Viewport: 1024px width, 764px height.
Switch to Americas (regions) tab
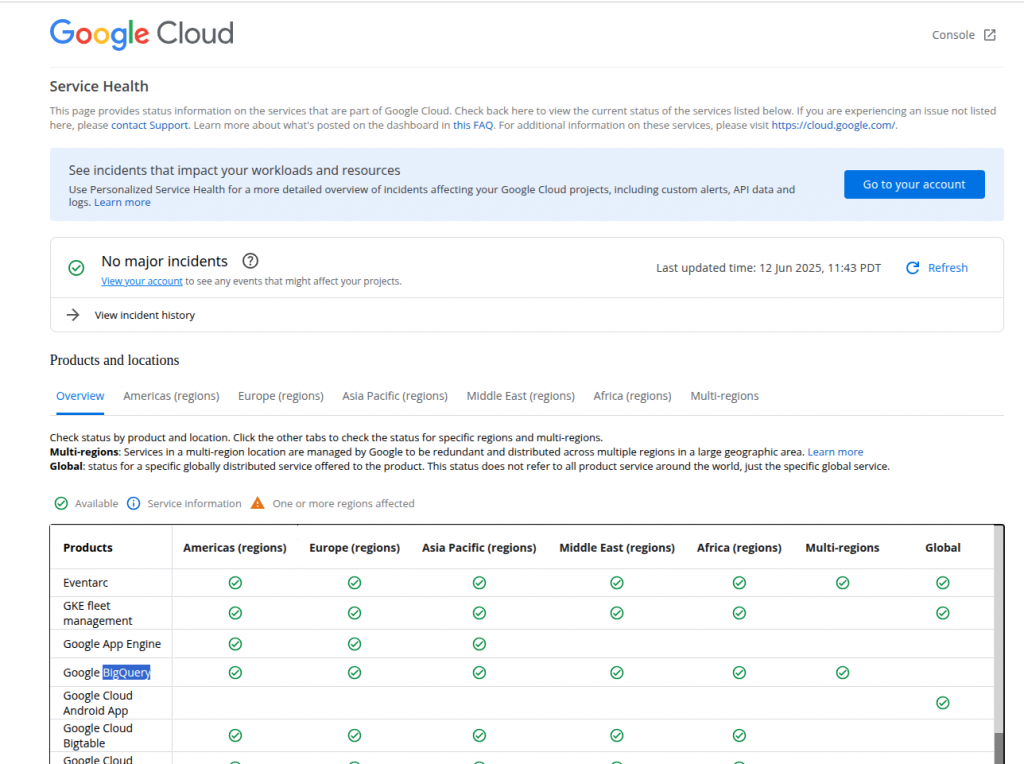171,396
